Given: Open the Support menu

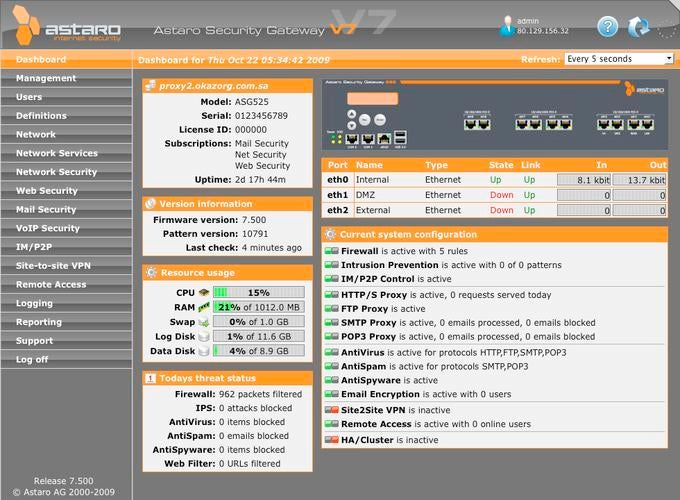Looking at the screenshot, I should 66,340.
